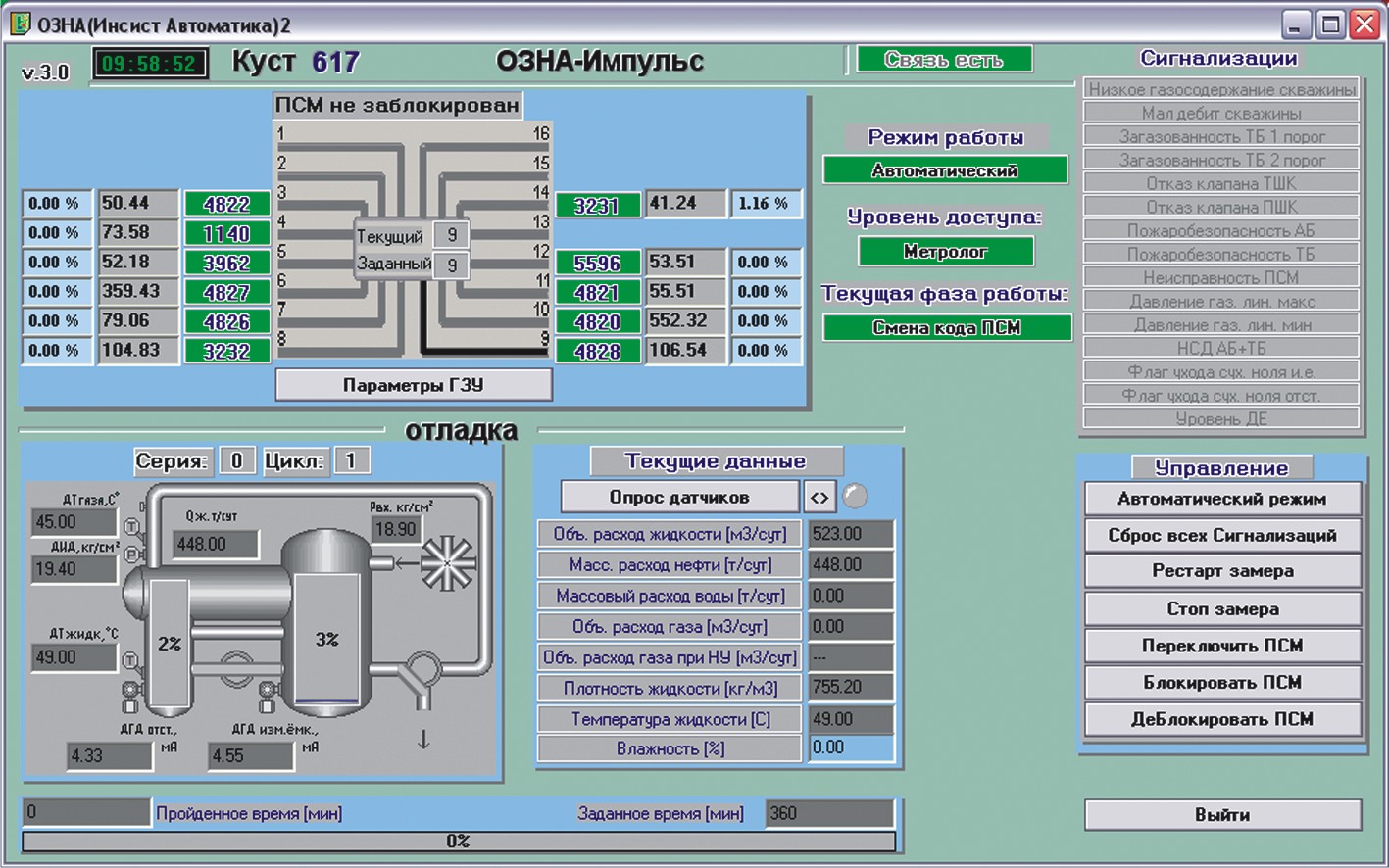Select the Отказ клапана ТШК alarm

pyautogui.click(x=1221, y=183)
